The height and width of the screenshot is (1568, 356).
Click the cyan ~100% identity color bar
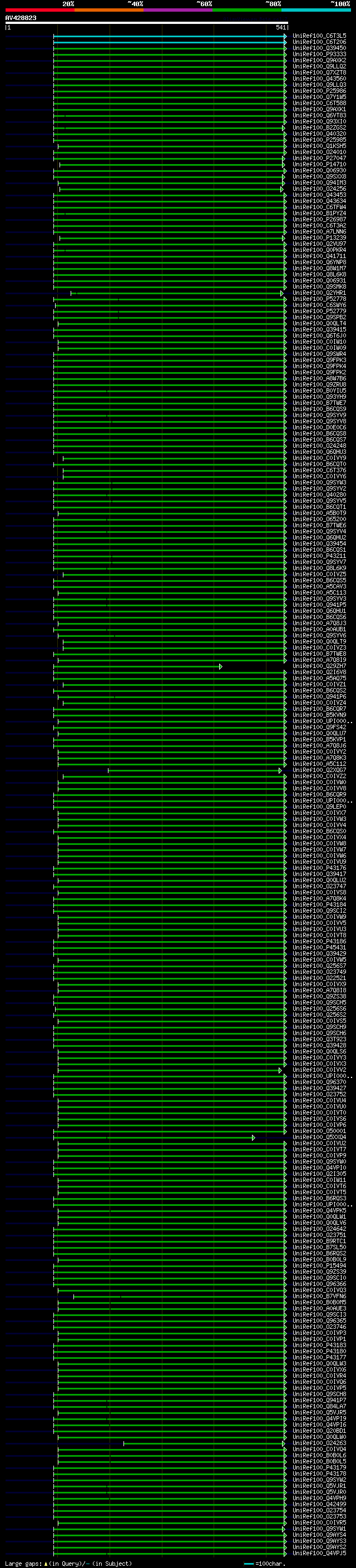point(316,10)
